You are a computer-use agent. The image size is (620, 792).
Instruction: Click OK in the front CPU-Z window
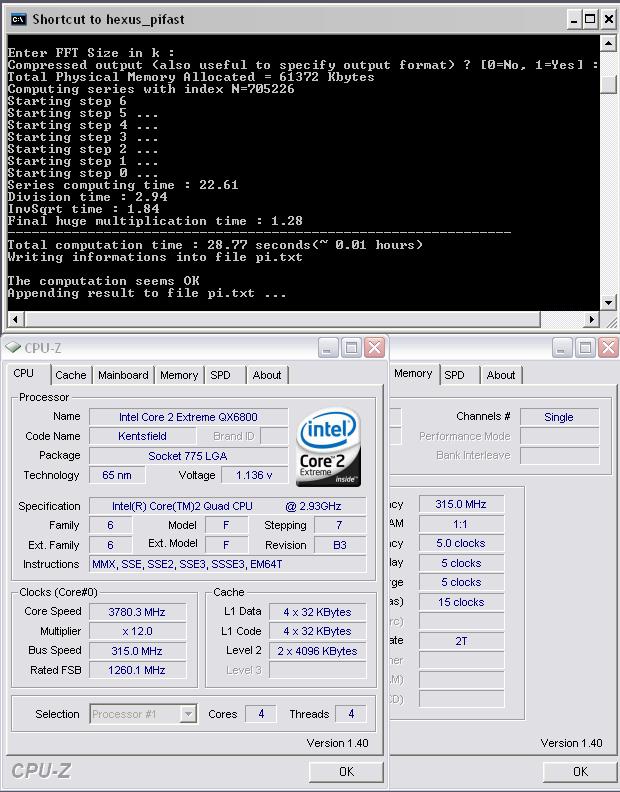(346, 771)
